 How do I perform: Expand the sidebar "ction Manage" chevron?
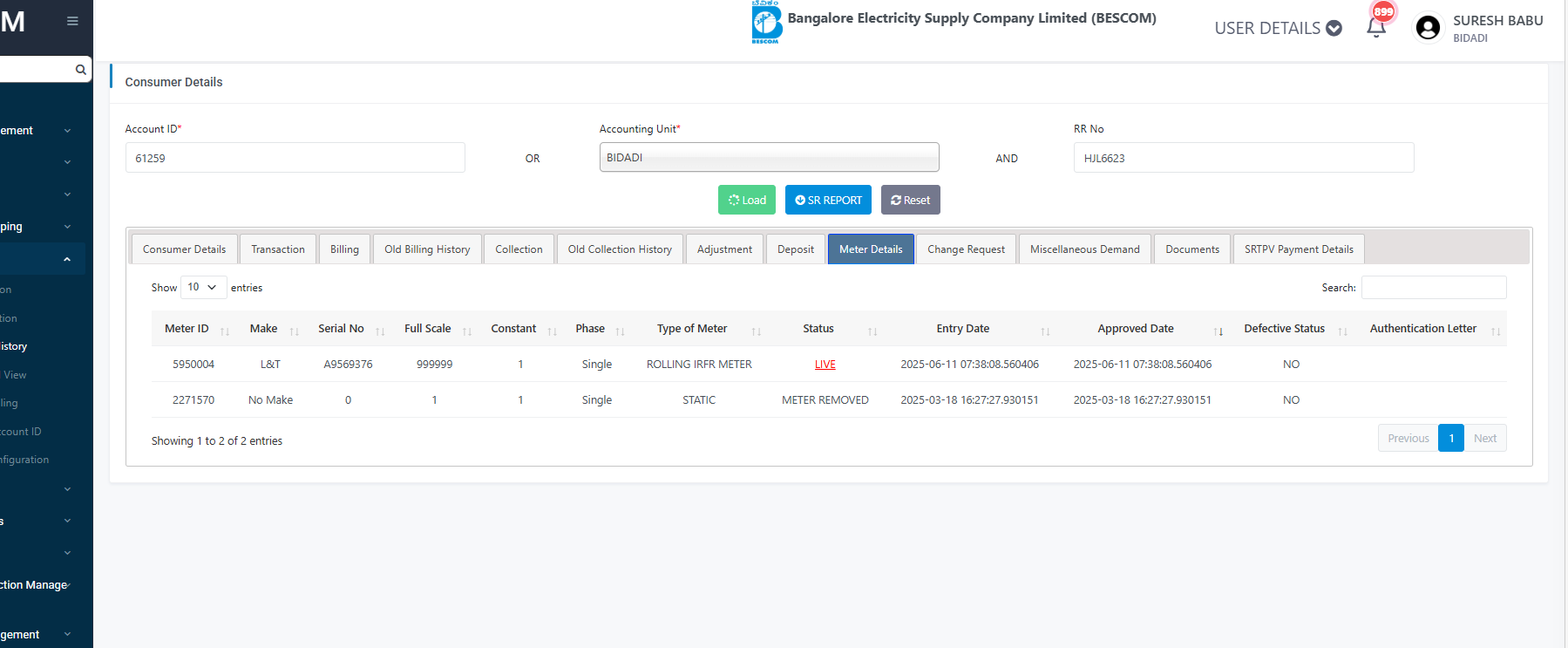[68, 584]
